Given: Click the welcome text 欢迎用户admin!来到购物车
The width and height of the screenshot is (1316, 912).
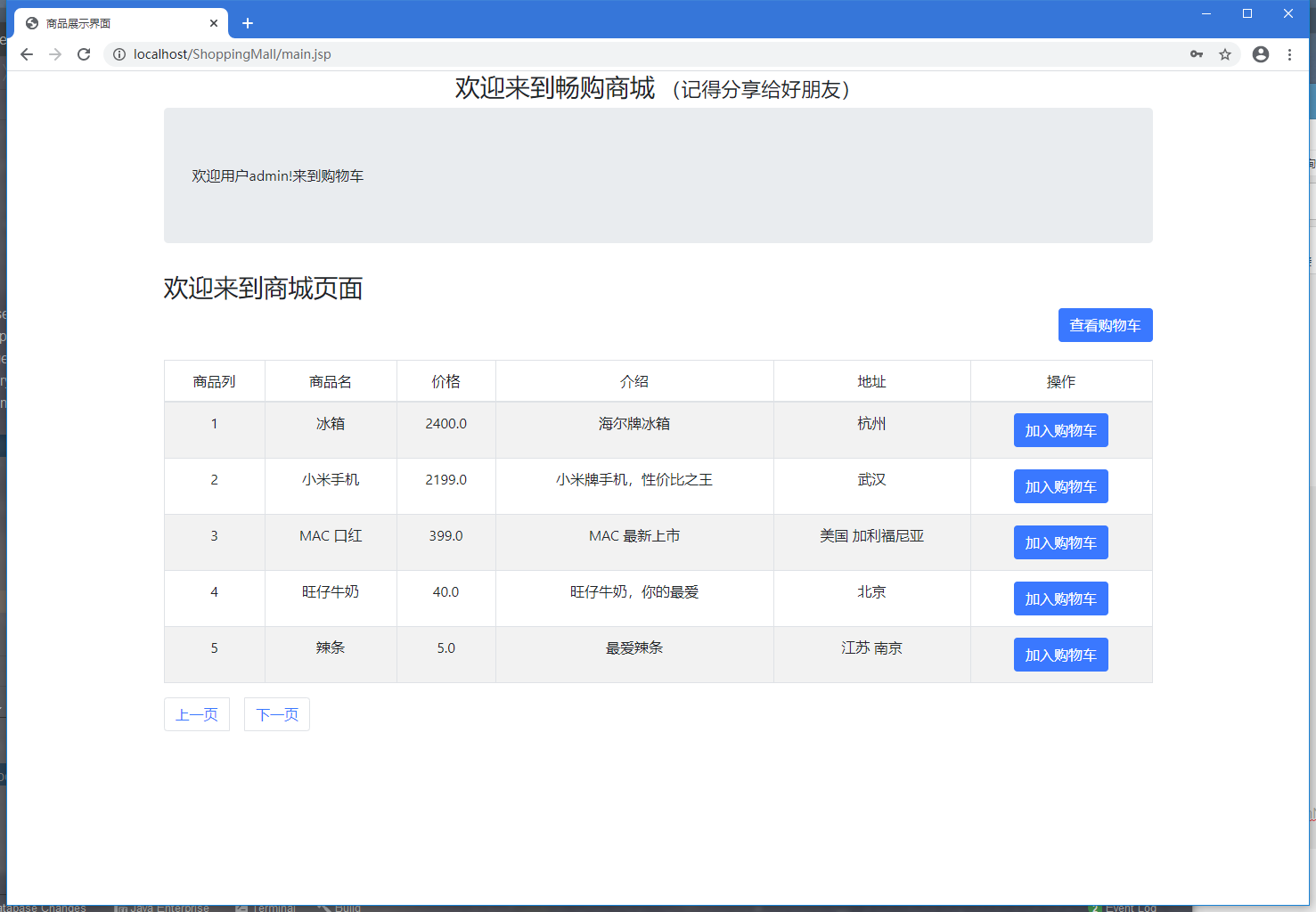Looking at the screenshot, I should (278, 176).
